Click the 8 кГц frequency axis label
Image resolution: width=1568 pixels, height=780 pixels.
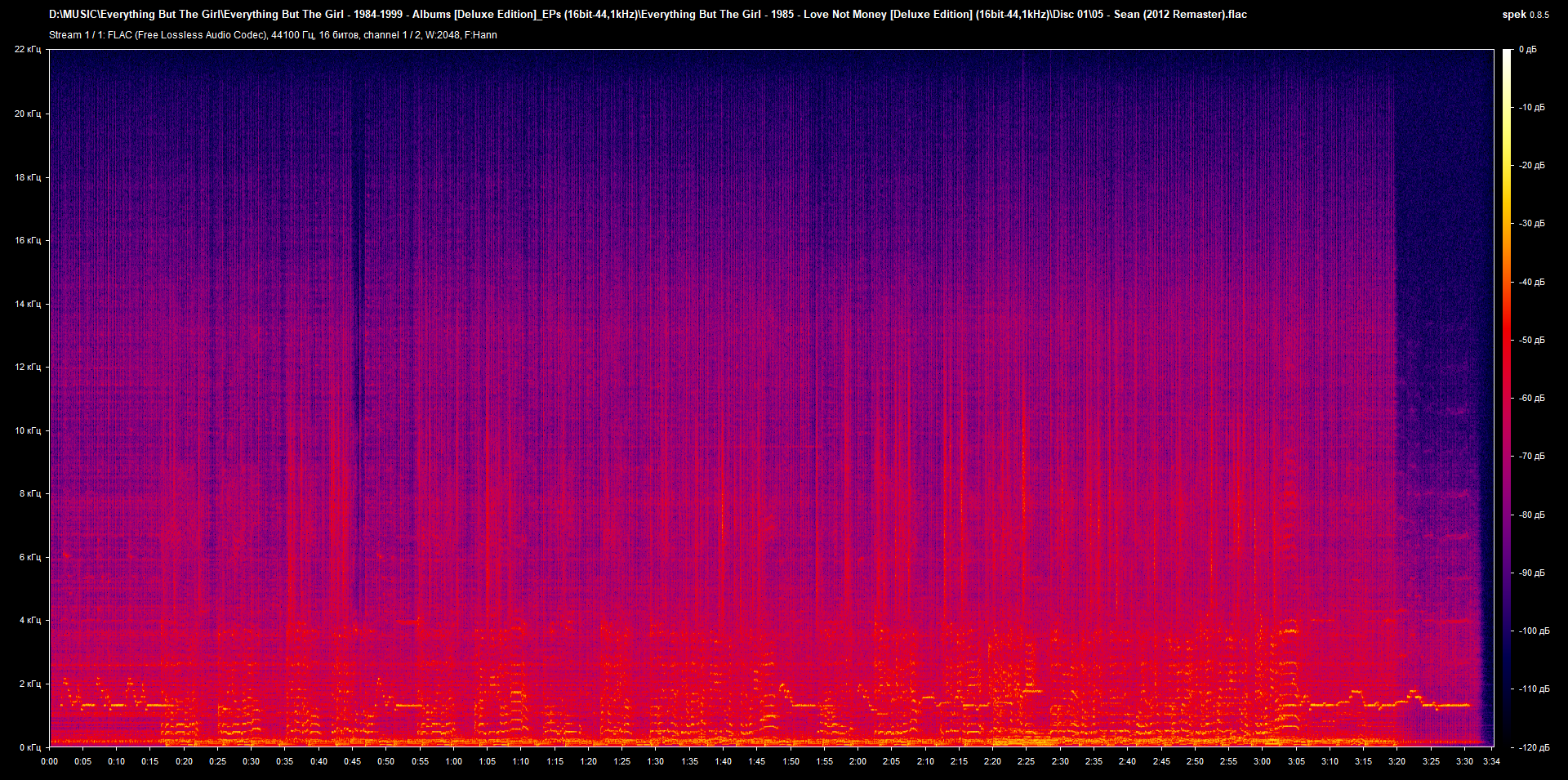pos(30,493)
